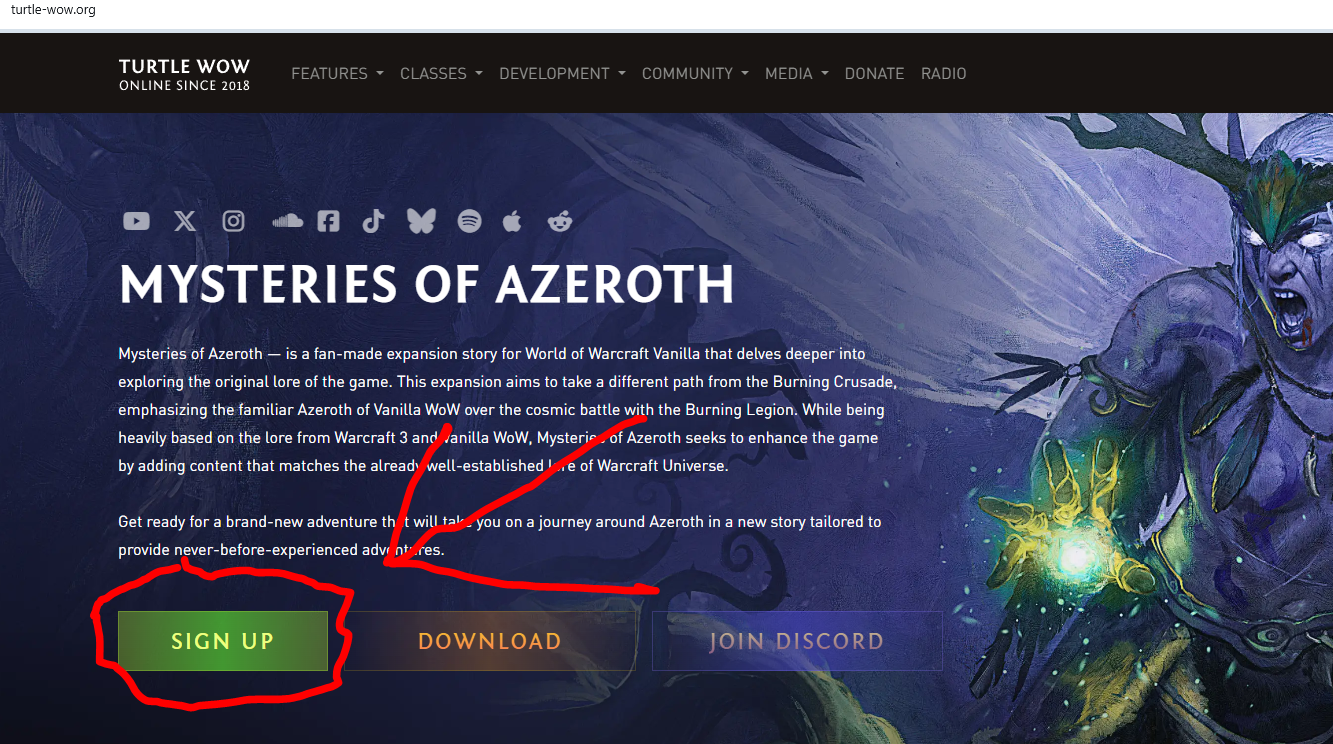Expand the Community dropdown menu
This screenshot has height=744, width=1333.
pos(695,73)
